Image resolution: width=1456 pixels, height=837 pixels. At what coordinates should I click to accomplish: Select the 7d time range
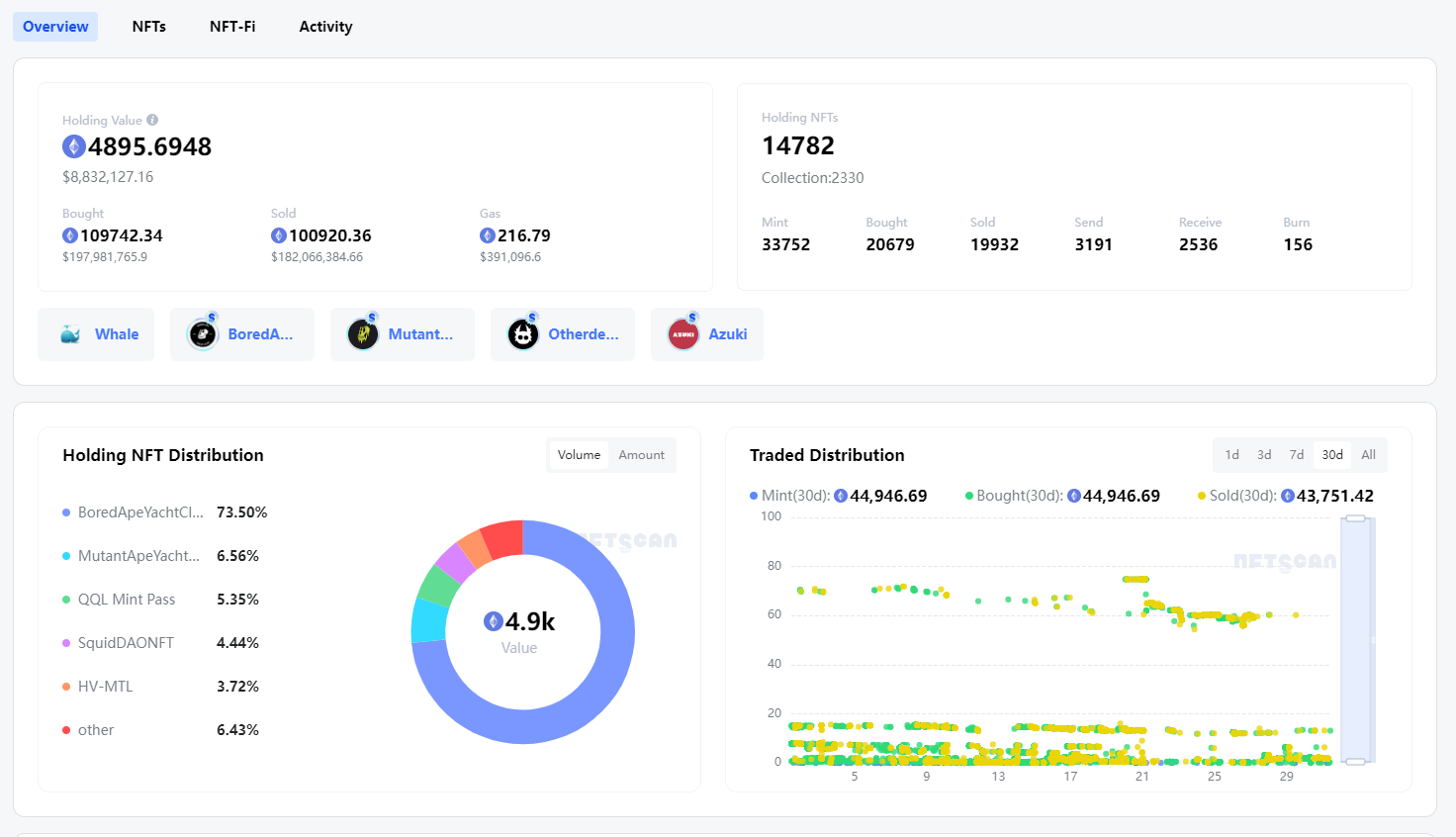(1296, 455)
